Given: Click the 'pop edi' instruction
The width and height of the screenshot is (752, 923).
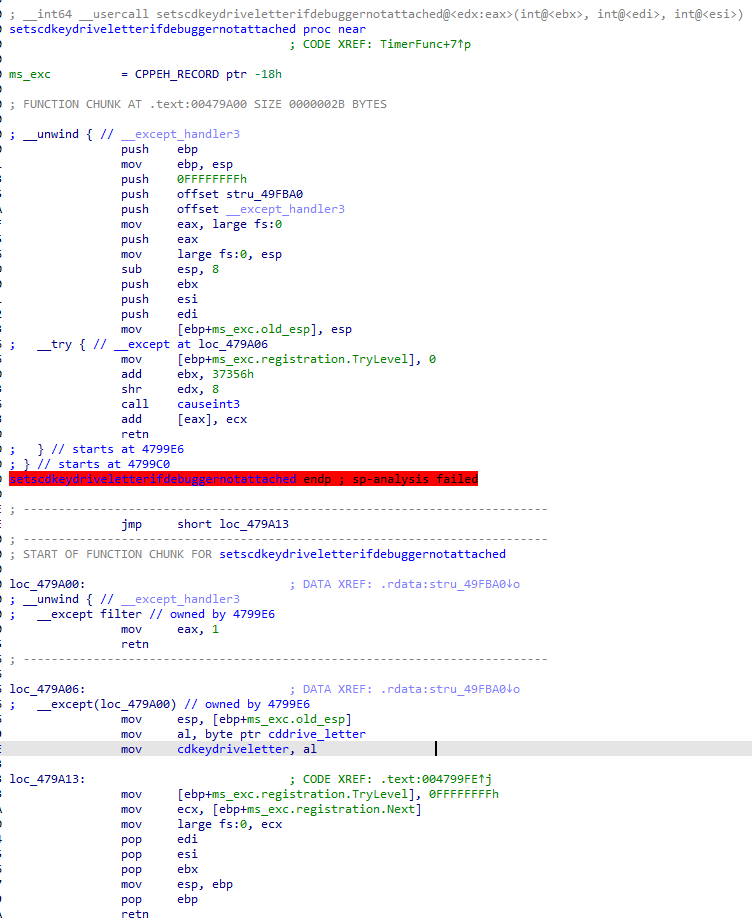Looking at the screenshot, I should pos(159,839).
